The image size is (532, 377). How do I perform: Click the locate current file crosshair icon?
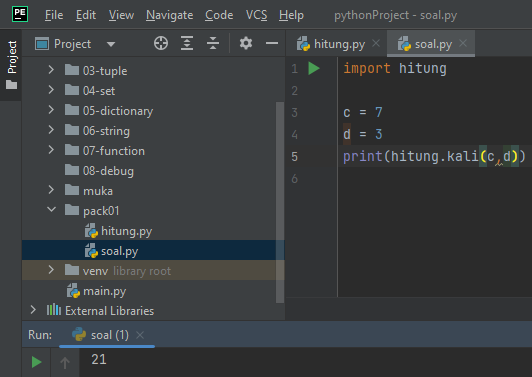coord(161,43)
